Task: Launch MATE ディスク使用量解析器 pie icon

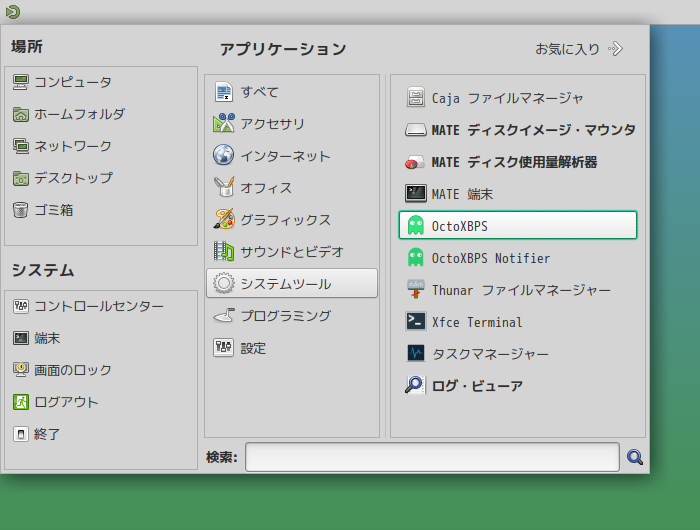Action: point(416,162)
